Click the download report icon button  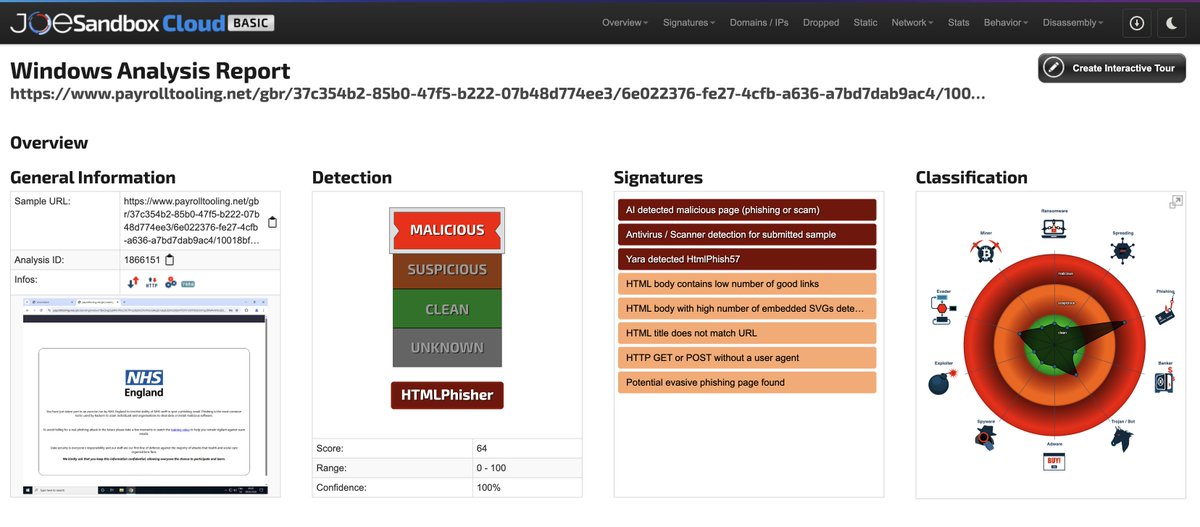tap(1136, 22)
